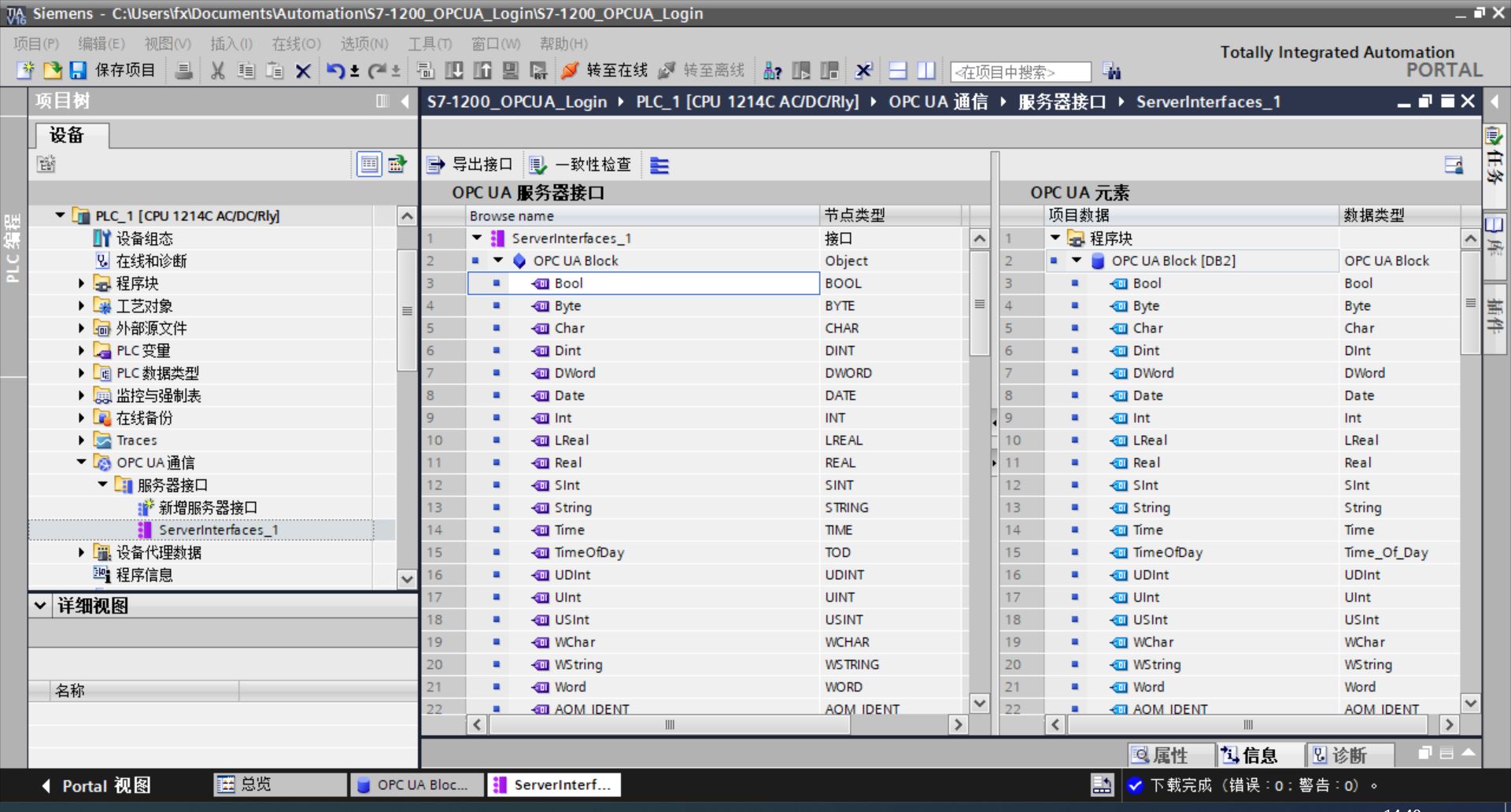Image resolution: width=1511 pixels, height=812 pixels.
Task: Collapse the ServerInterfaces_1 browse tree
Action: pyautogui.click(x=476, y=238)
